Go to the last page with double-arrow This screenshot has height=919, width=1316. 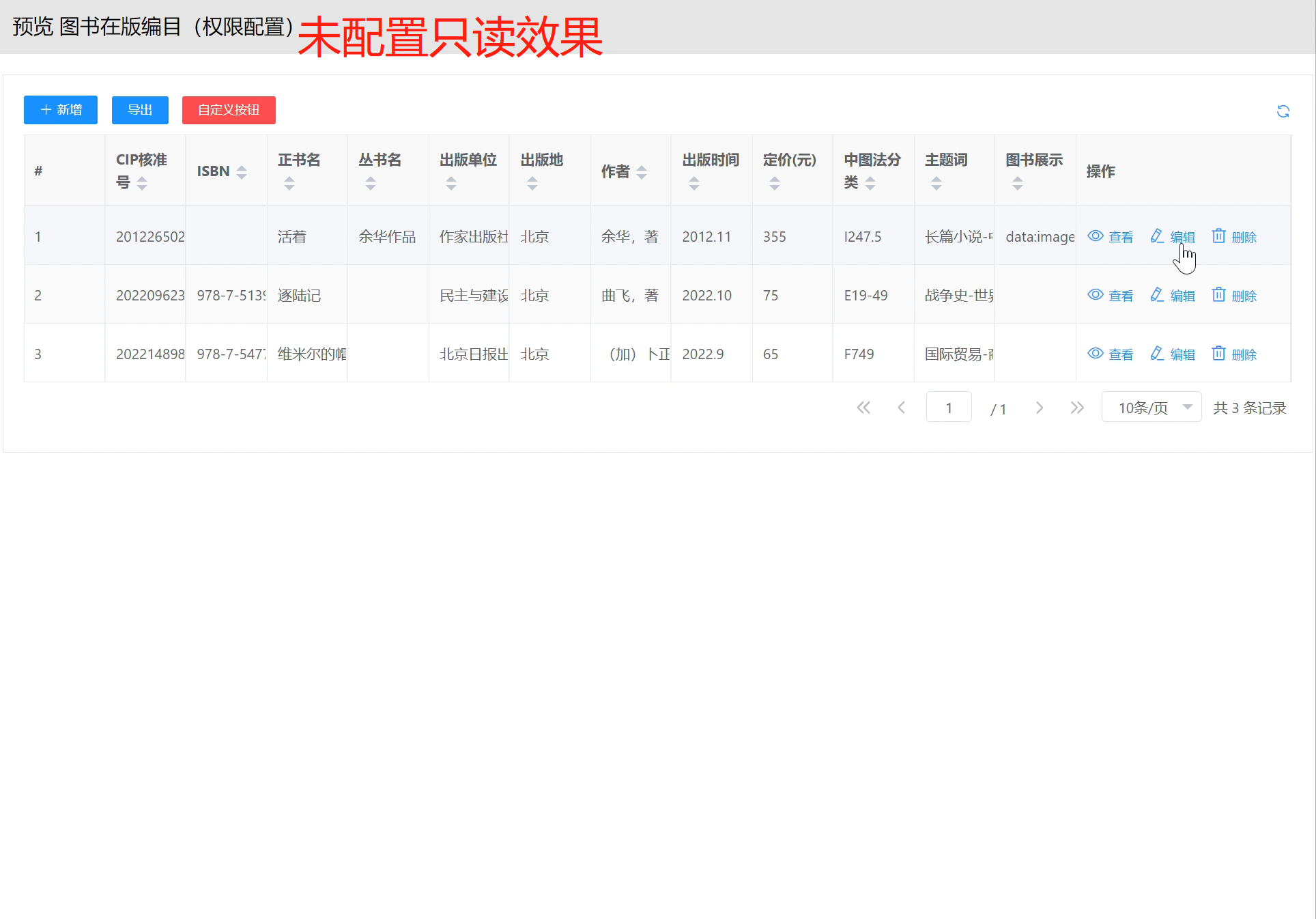[x=1077, y=408]
